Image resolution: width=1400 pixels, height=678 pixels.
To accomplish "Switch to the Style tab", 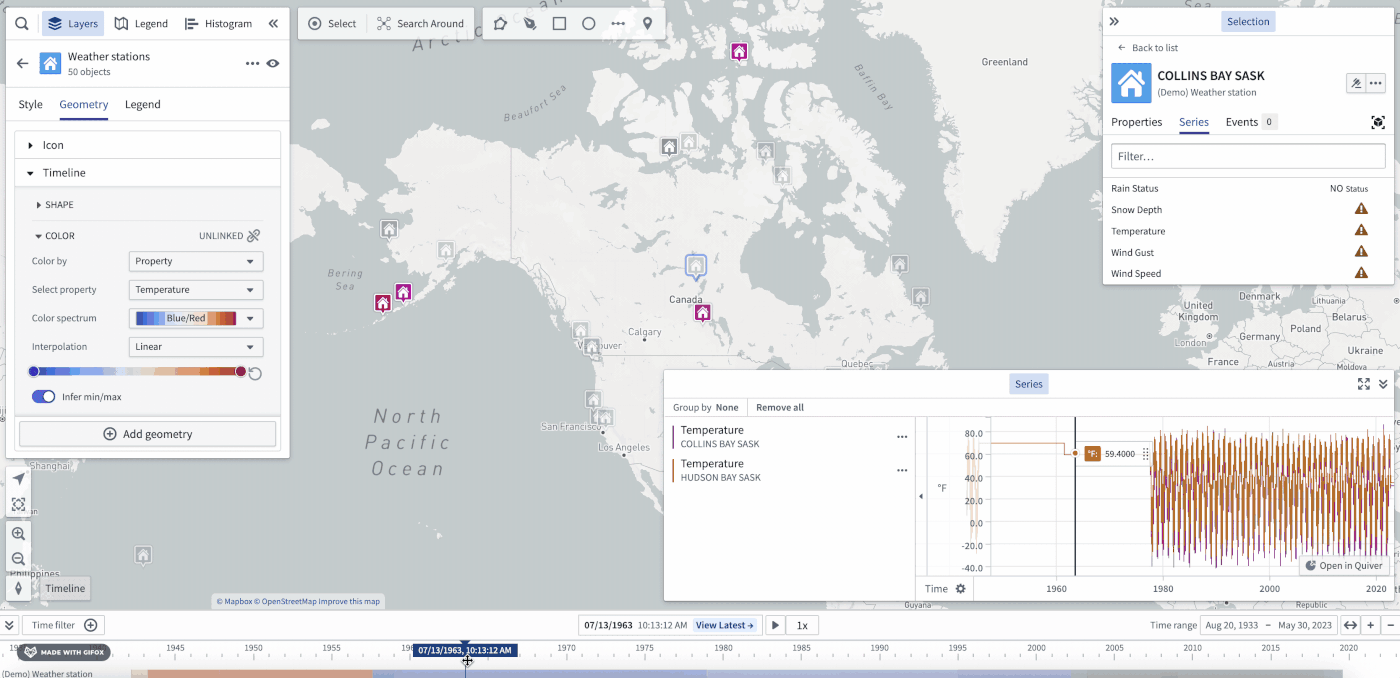I will coord(31,104).
